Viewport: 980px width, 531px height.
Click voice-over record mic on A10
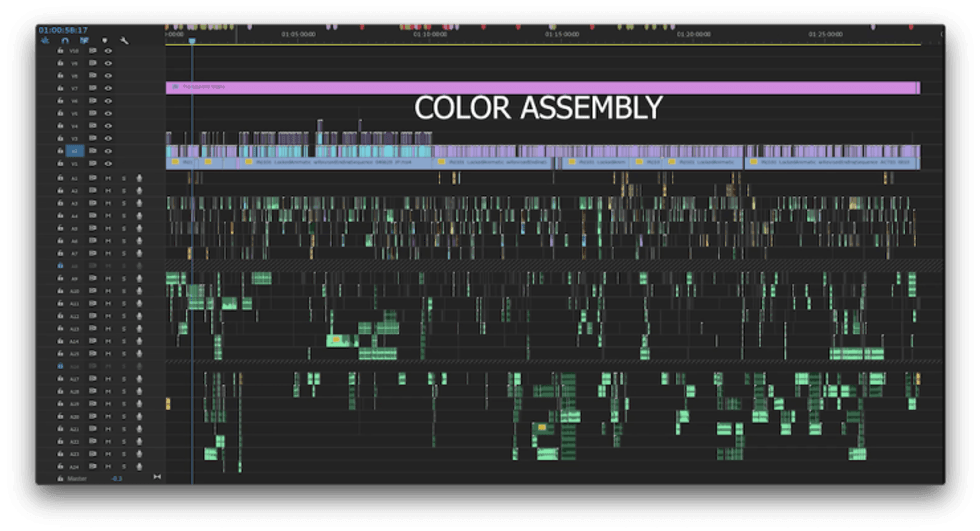139,291
